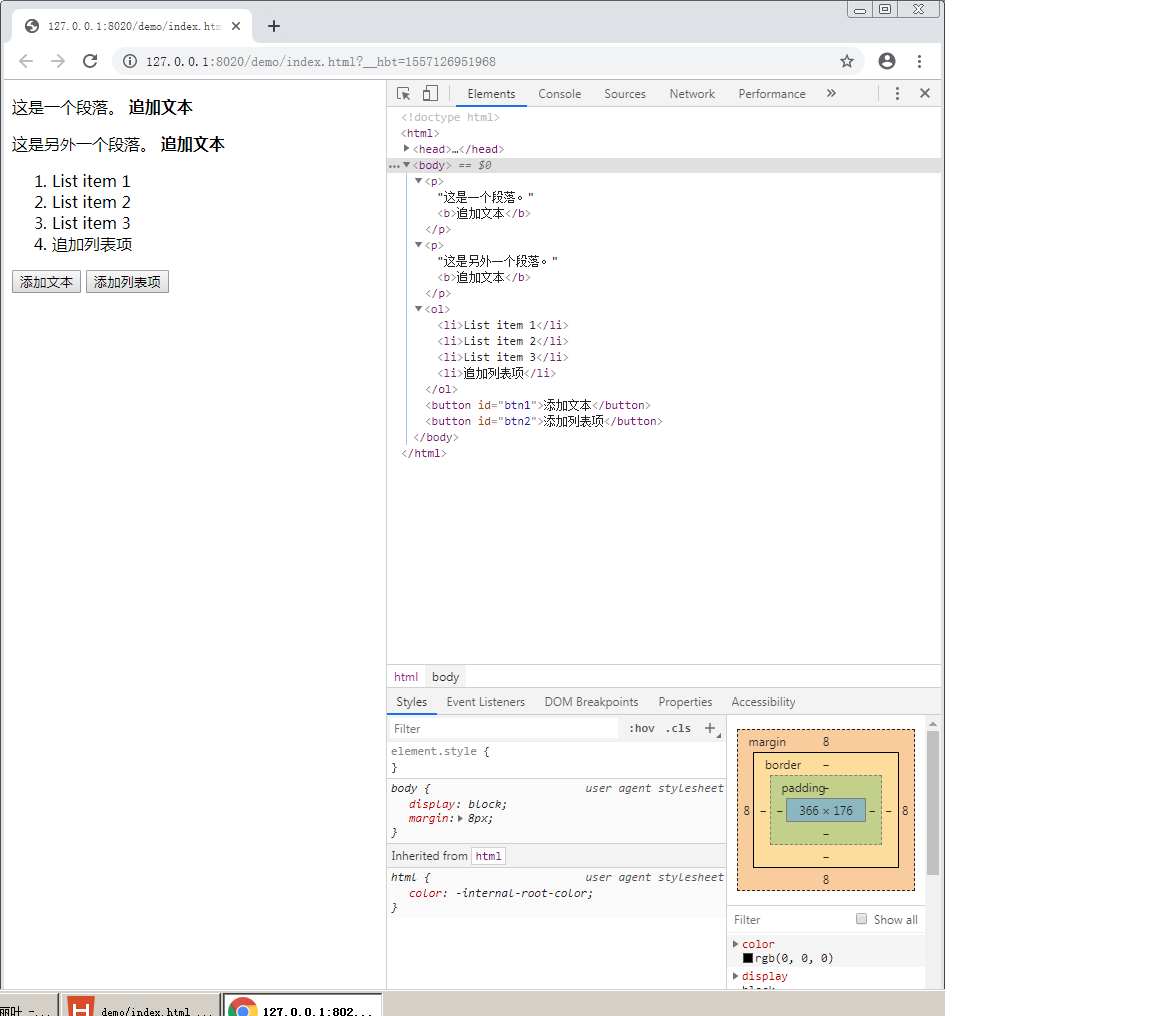Image resolution: width=1152 pixels, height=1016 pixels.
Task: Focus the computed properties Filter field
Action: (790, 920)
